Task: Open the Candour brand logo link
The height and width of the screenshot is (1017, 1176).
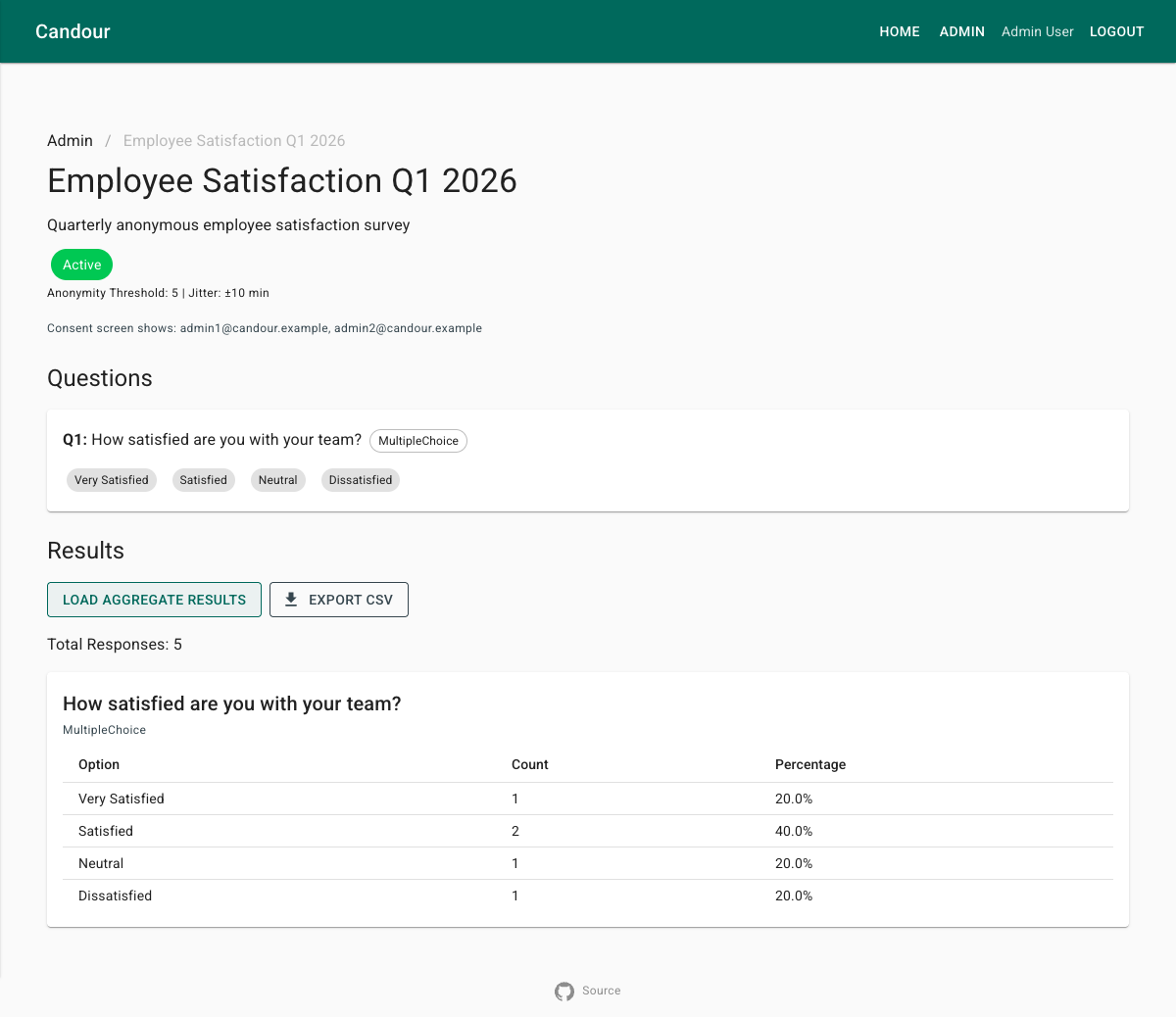Action: [x=73, y=31]
